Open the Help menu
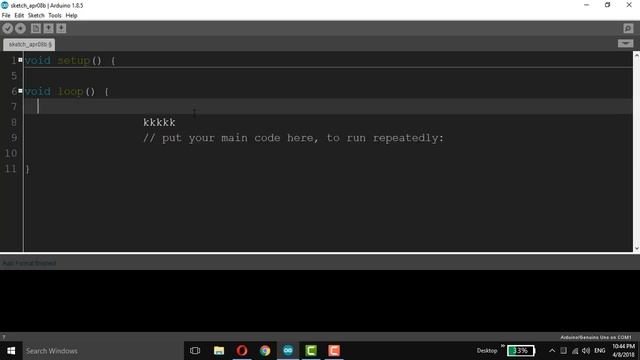Image resolution: width=640 pixels, height=360 pixels. click(x=71, y=16)
